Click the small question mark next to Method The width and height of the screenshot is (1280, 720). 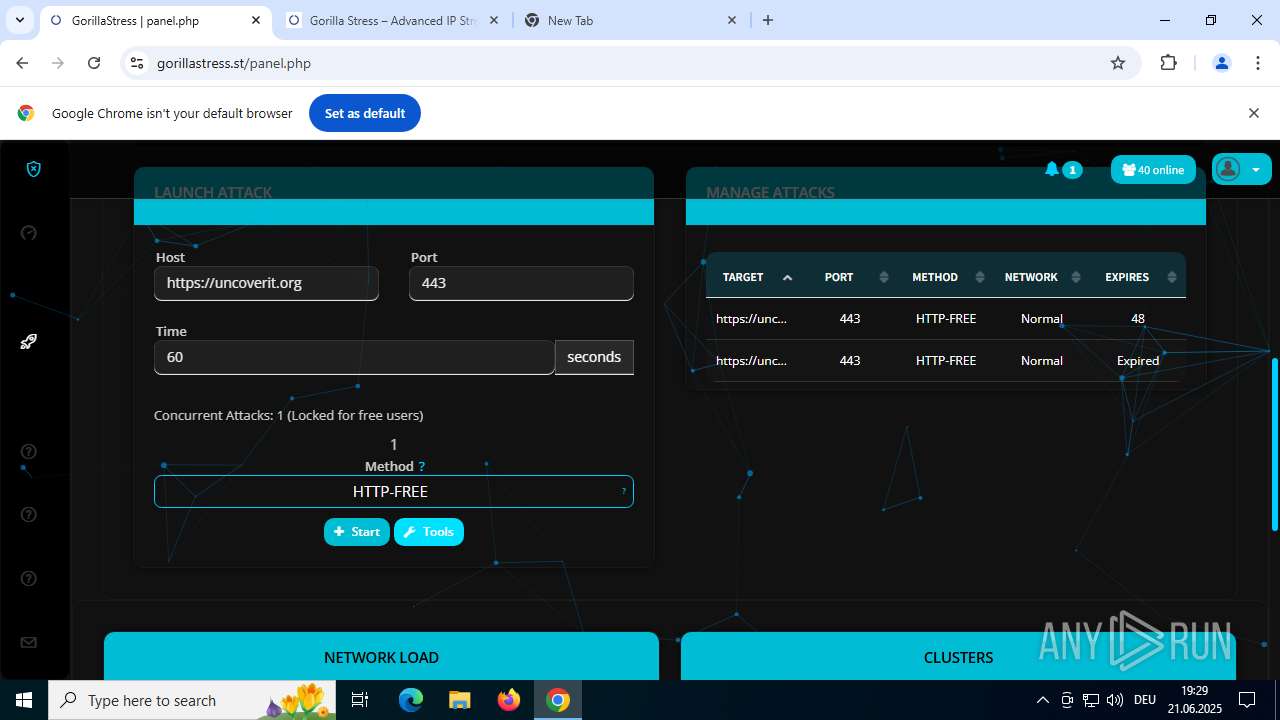[x=422, y=467]
